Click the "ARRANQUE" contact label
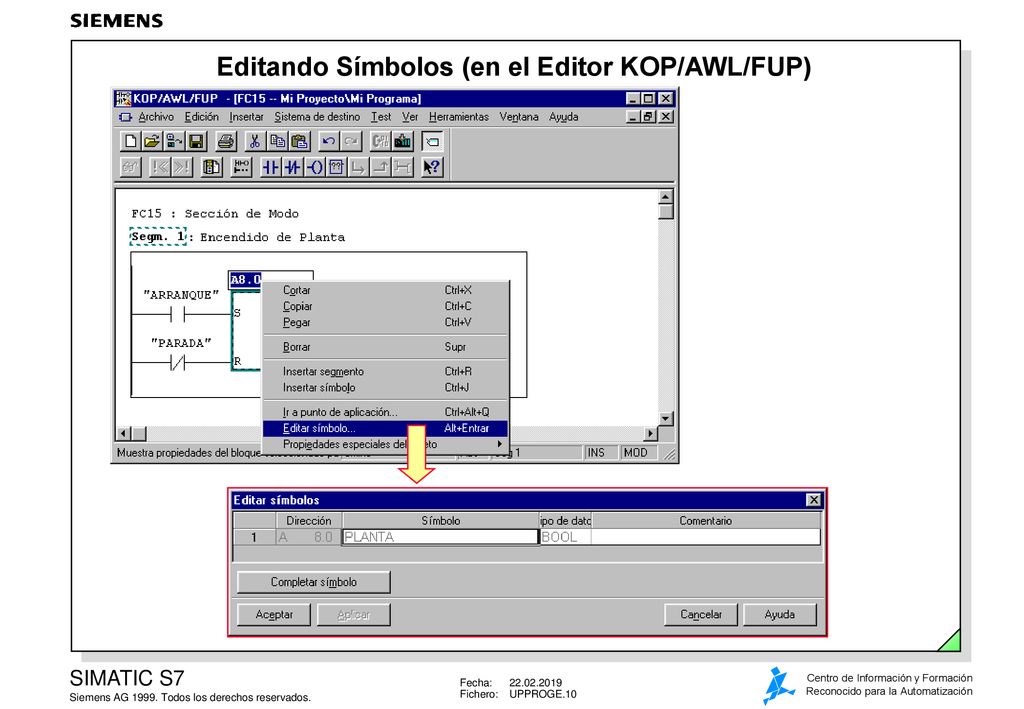This screenshot has width=1024, height=709. click(181, 295)
